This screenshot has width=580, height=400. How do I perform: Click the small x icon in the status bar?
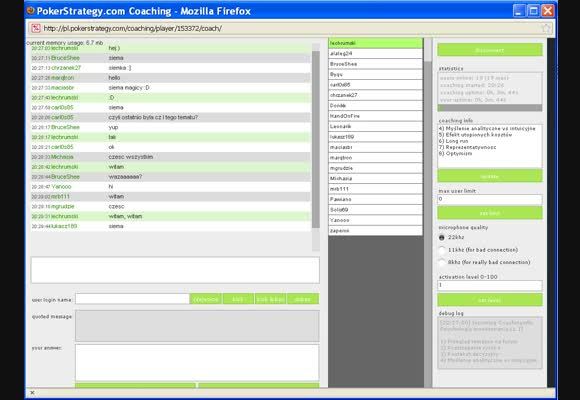32,393
